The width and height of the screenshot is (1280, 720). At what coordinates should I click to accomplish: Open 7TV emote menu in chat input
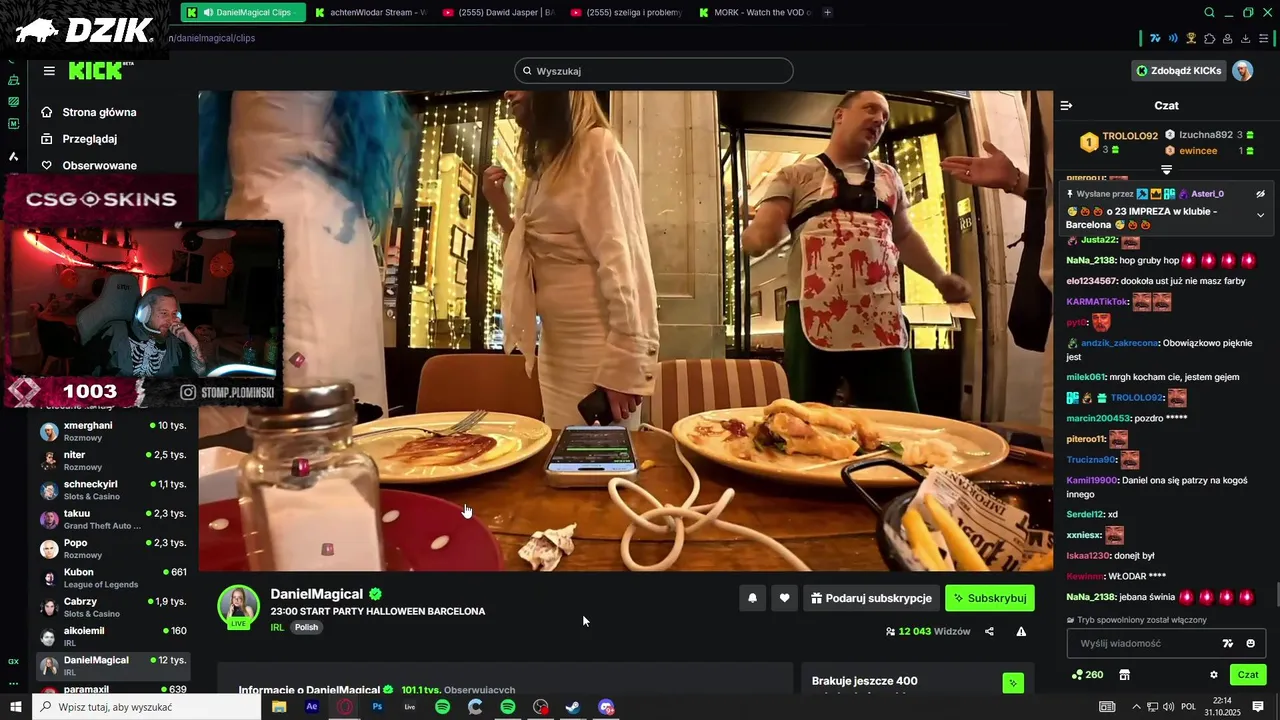[1228, 643]
